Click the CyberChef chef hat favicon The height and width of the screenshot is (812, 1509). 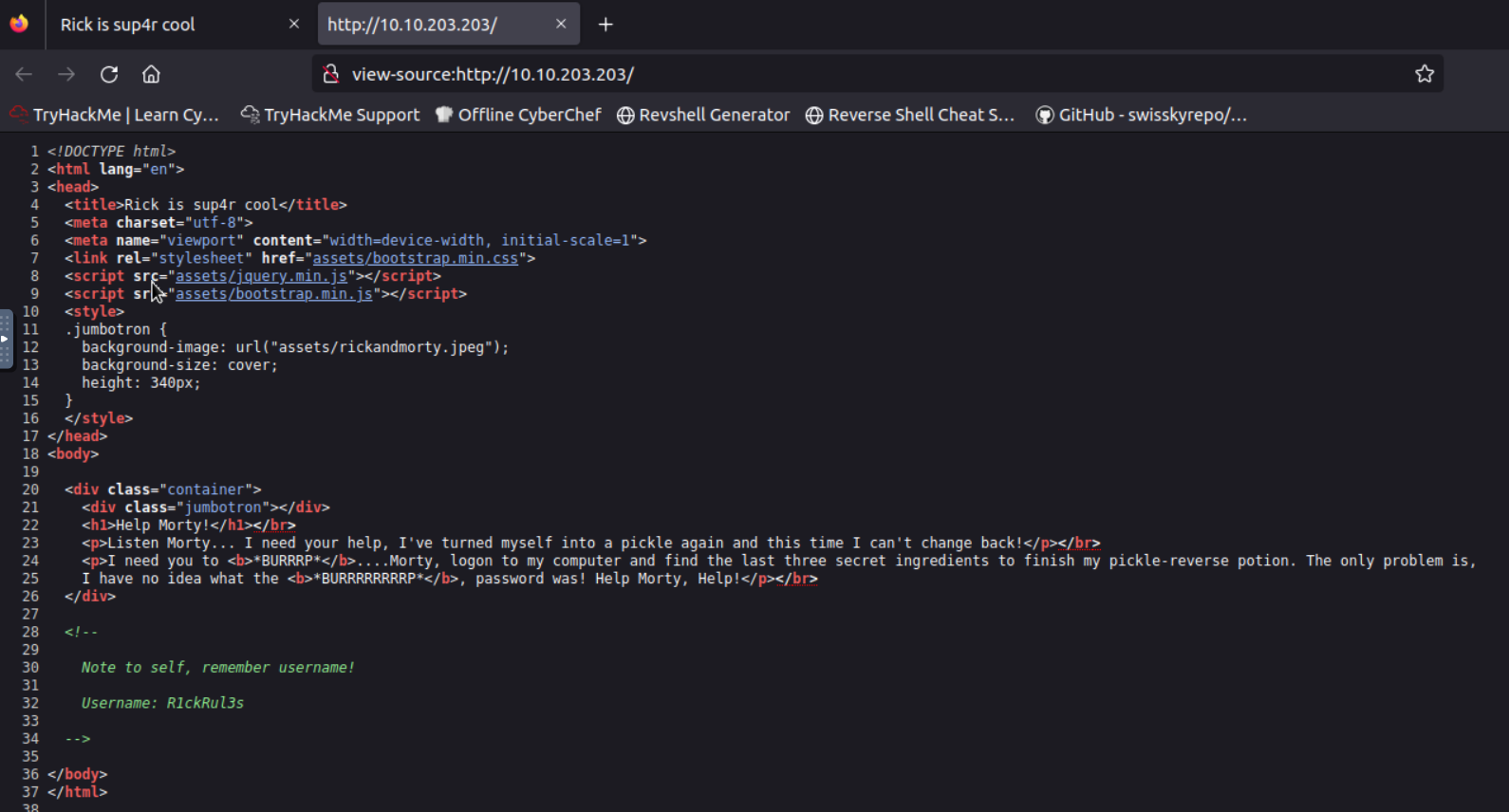[x=443, y=115]
